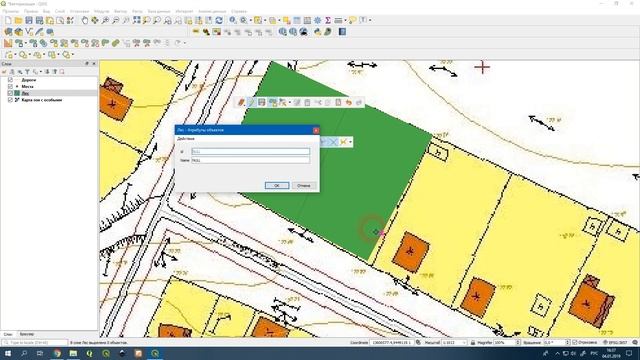Toggle visibility of the Места layer
This screenshot has height=360, width=640.
point(10,87)
